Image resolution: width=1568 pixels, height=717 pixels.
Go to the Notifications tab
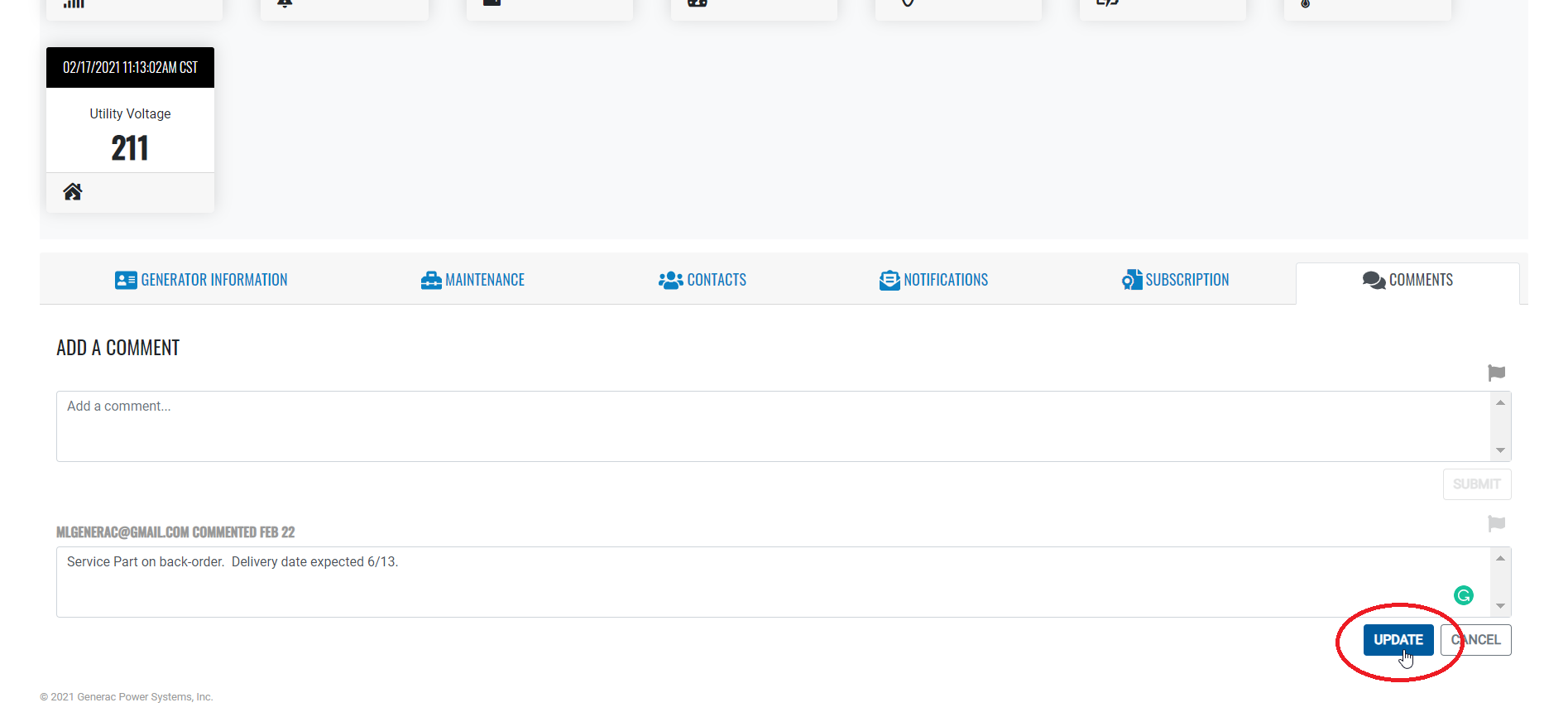pos(933,281)
